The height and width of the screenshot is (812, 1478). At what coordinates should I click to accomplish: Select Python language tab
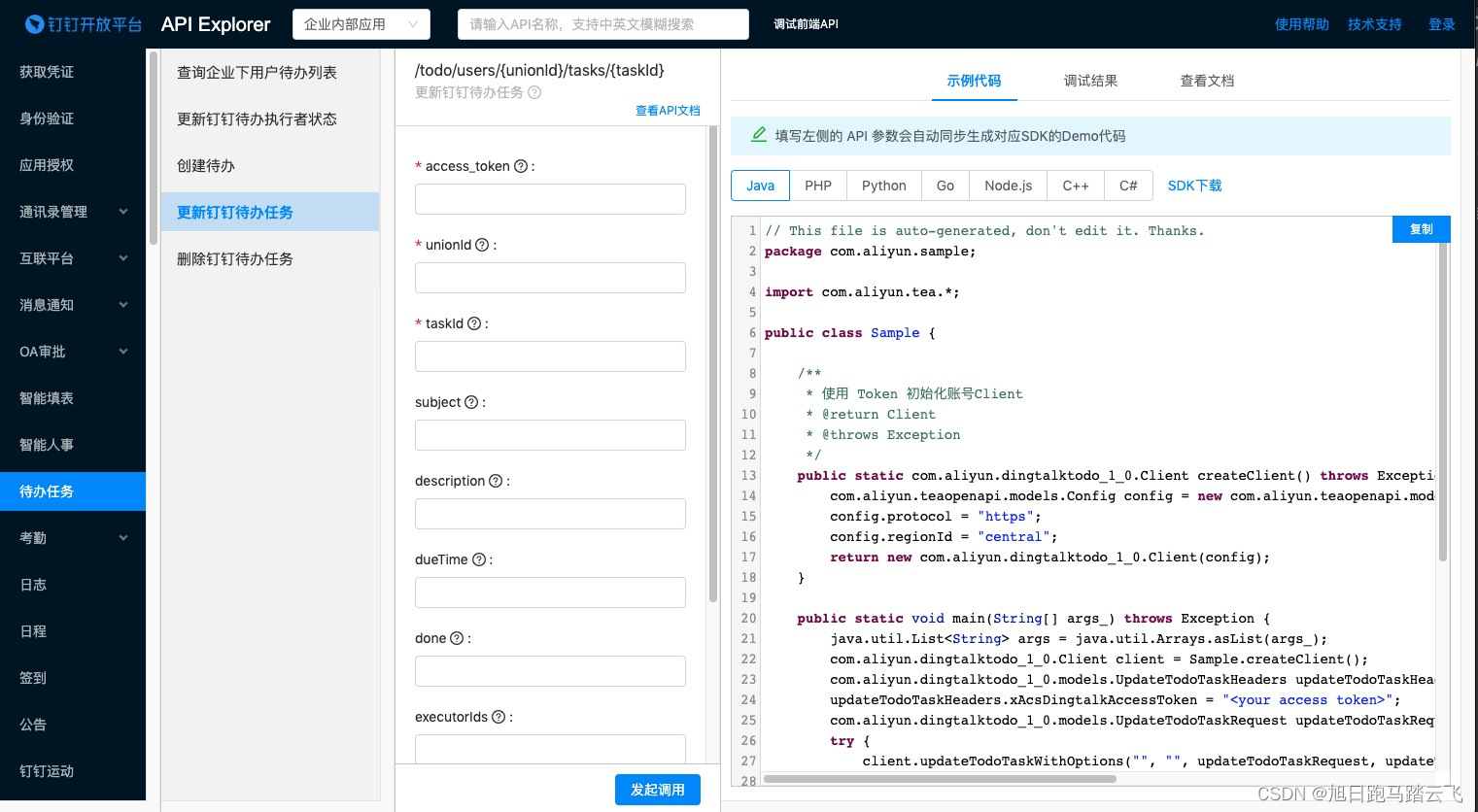pyautogui.click(x=884, y=186)
